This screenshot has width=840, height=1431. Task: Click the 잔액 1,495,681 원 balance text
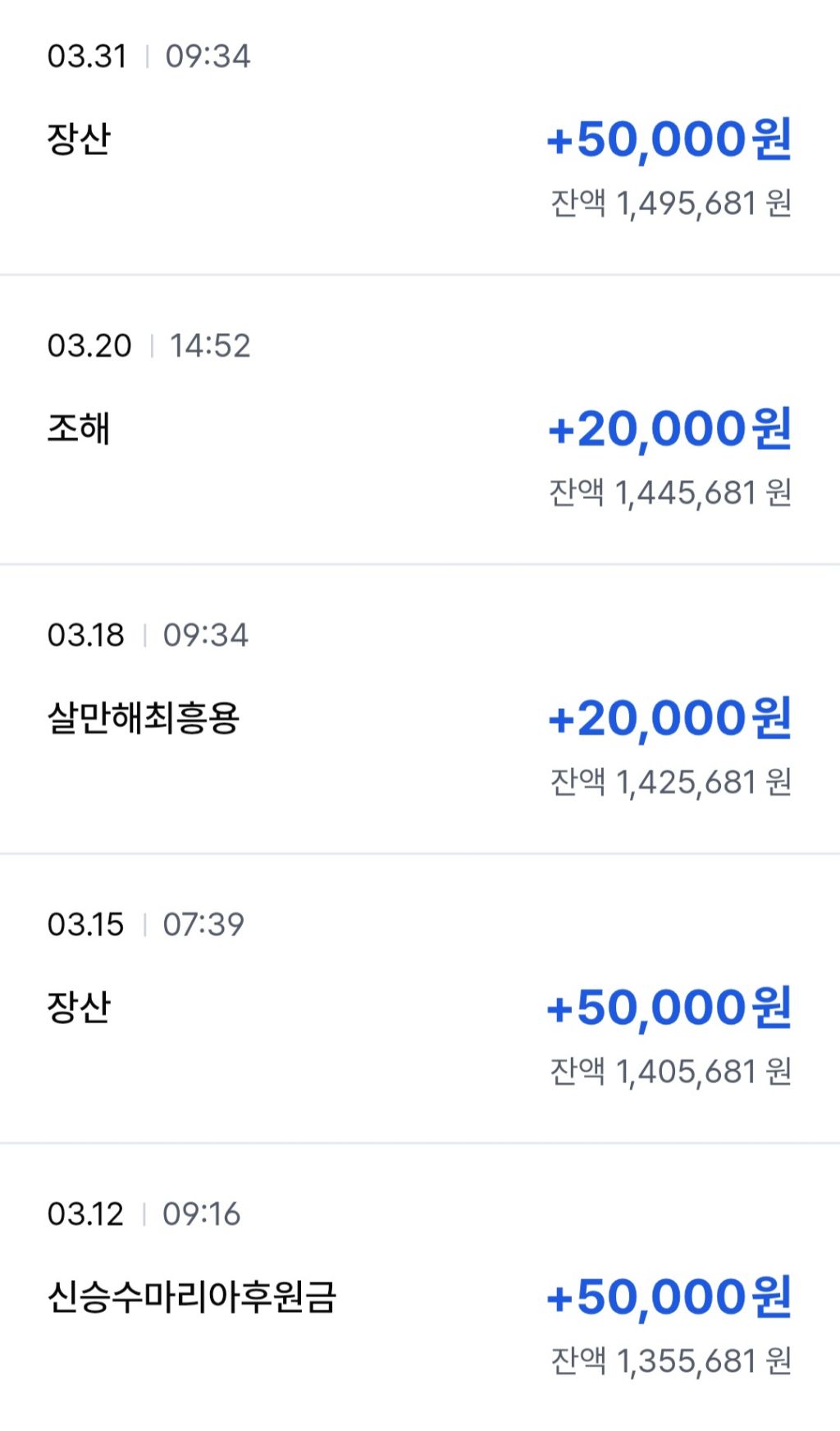pos(671,203)
